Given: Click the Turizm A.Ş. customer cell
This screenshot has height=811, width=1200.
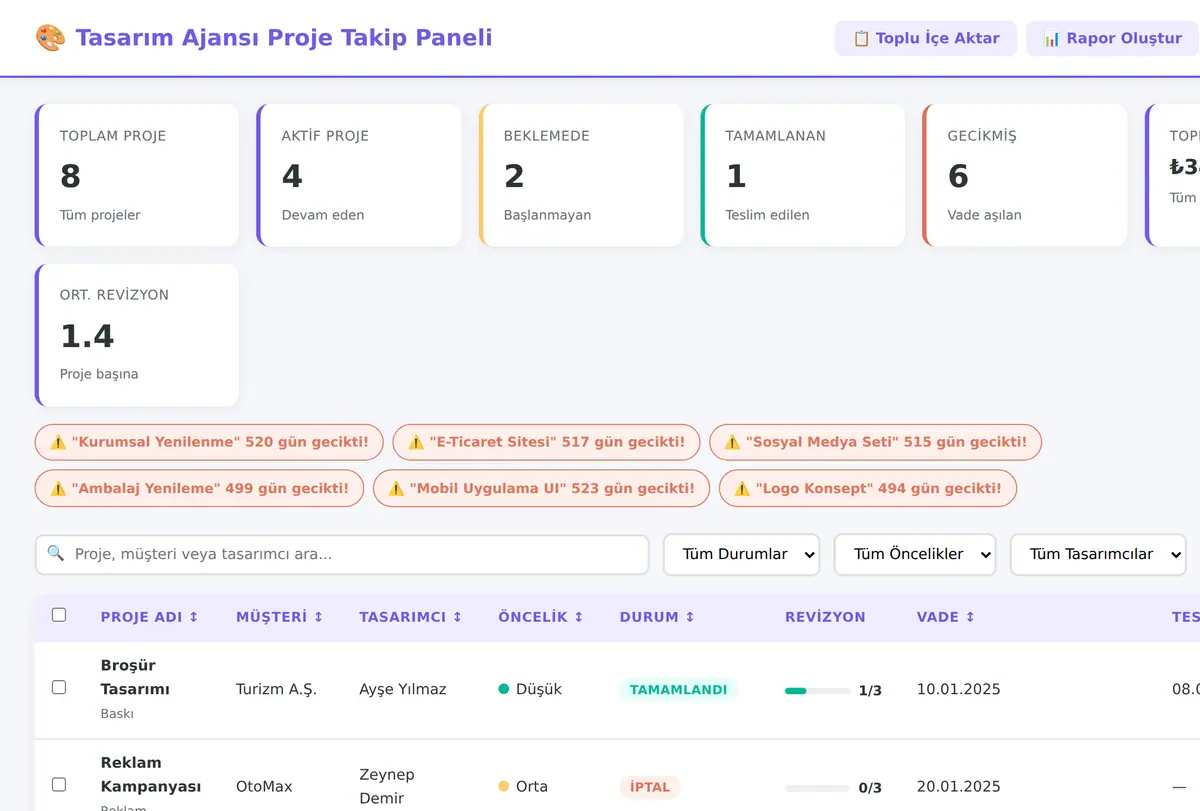Looking at the screenshot, I should (276, 689).
